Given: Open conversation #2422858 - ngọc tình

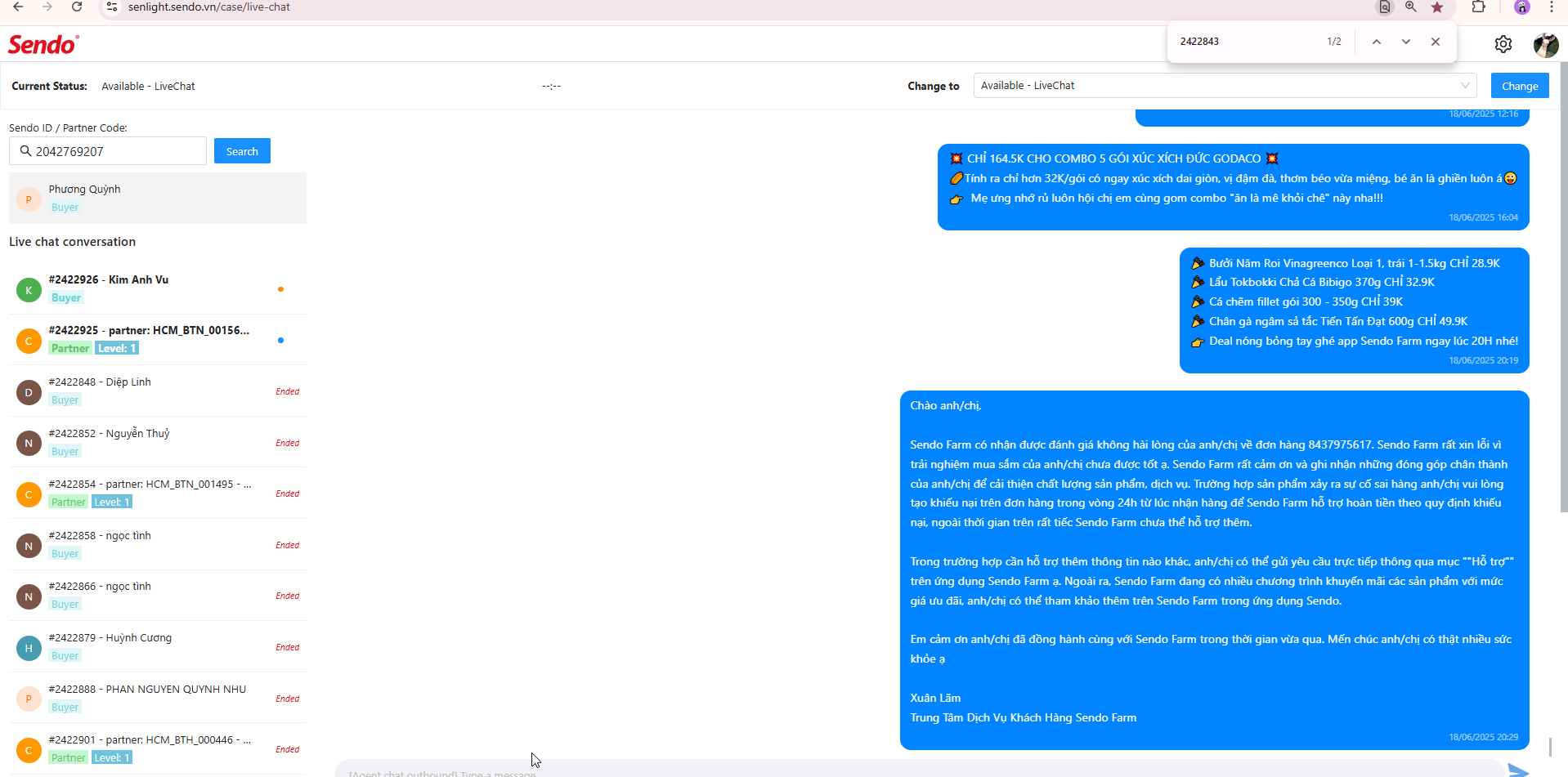Looking at the screenshot, I should pos(158,545).
